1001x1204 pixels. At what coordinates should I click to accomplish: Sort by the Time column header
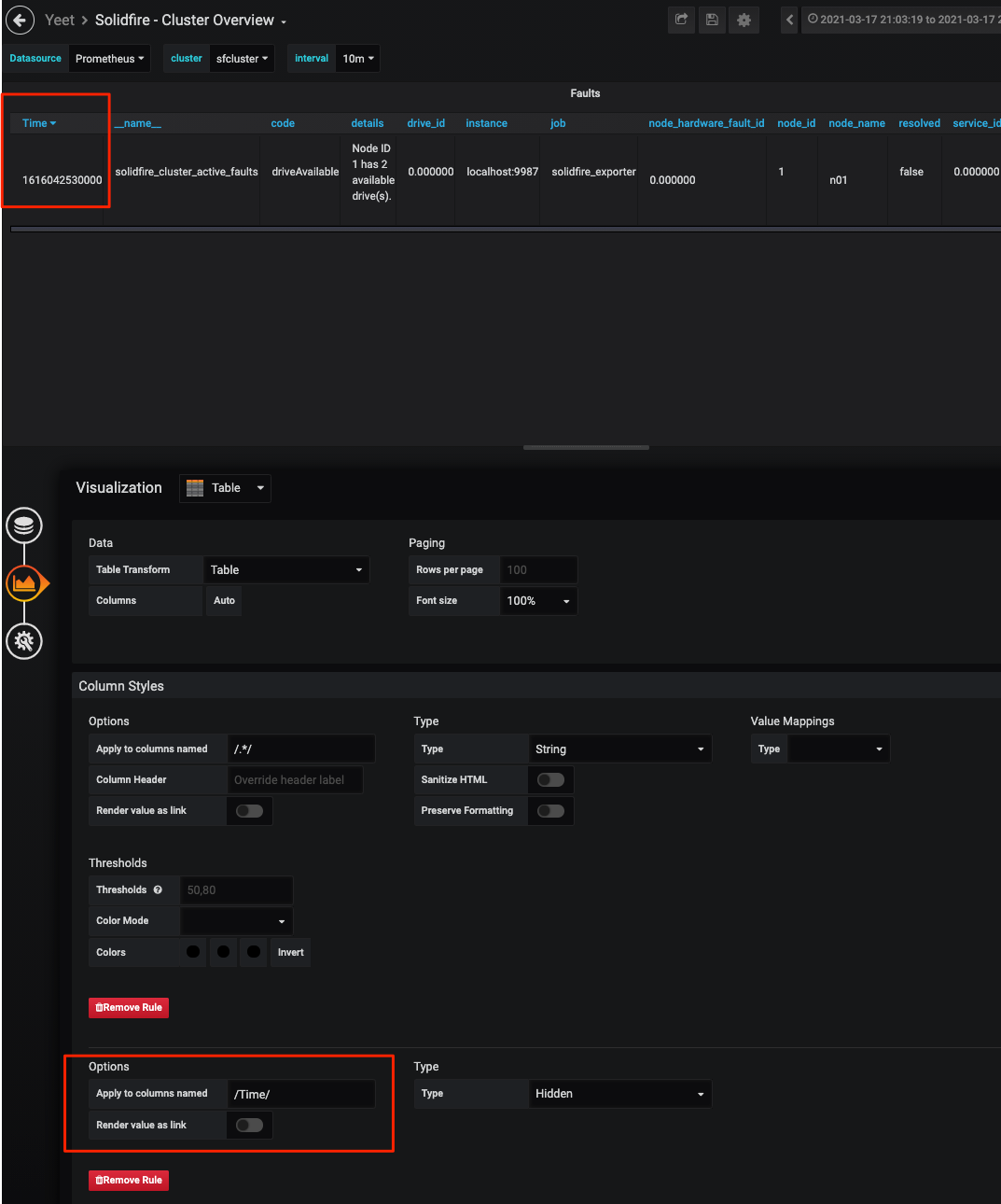pyautogui.click(x=39, y=123)
